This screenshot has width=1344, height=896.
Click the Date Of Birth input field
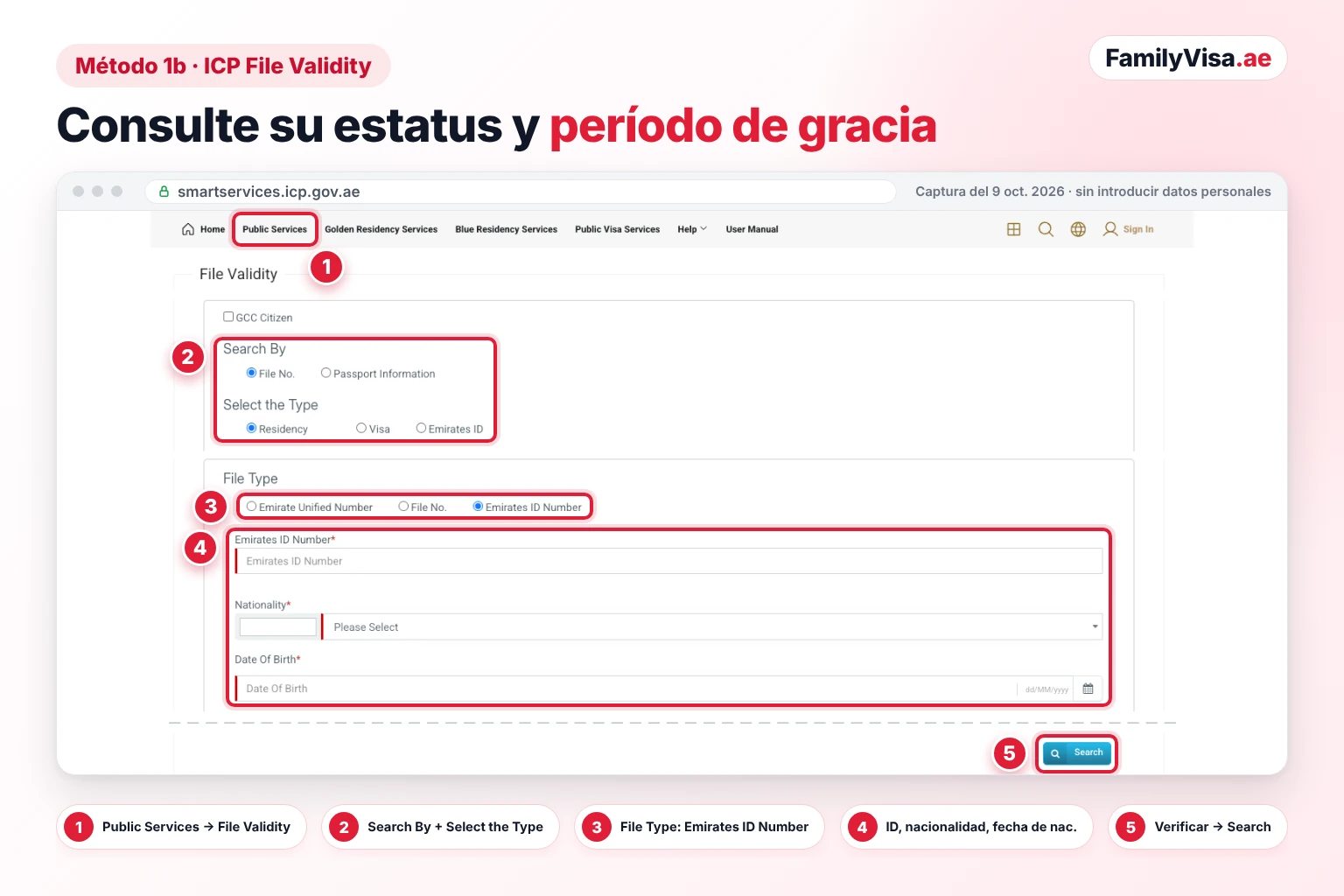tap(626, 689)
